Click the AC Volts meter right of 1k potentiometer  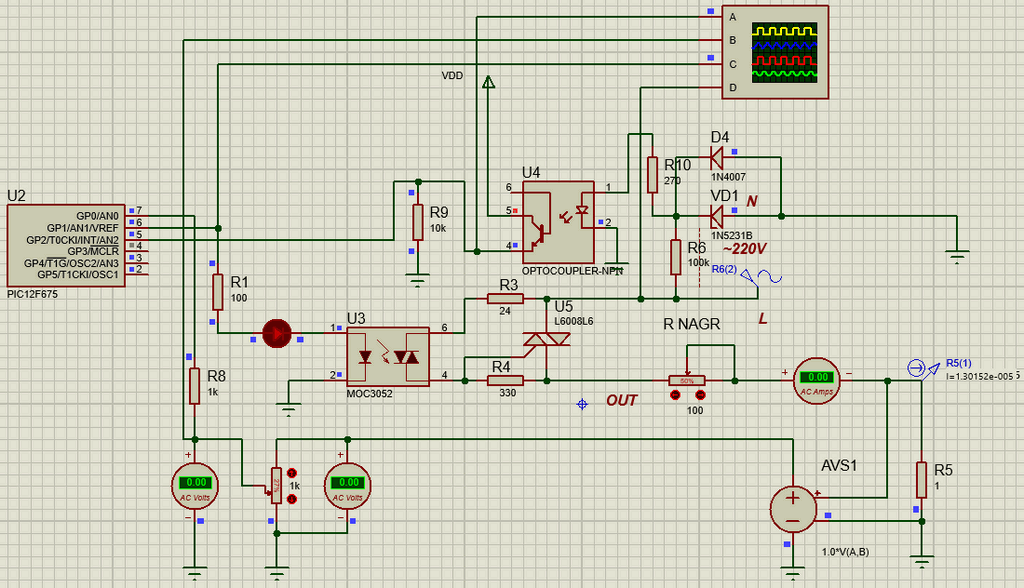pyautogui.click(x=347, y=486)
